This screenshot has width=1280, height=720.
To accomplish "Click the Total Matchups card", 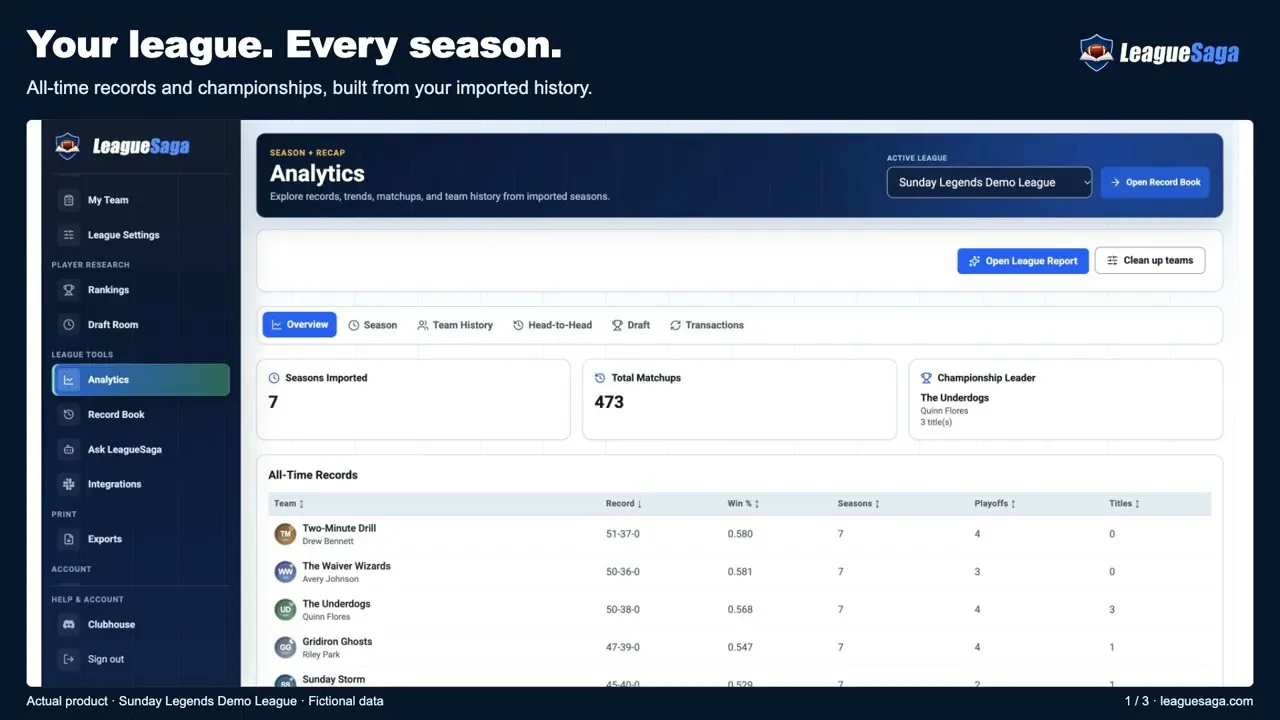I will click(739, 400).
